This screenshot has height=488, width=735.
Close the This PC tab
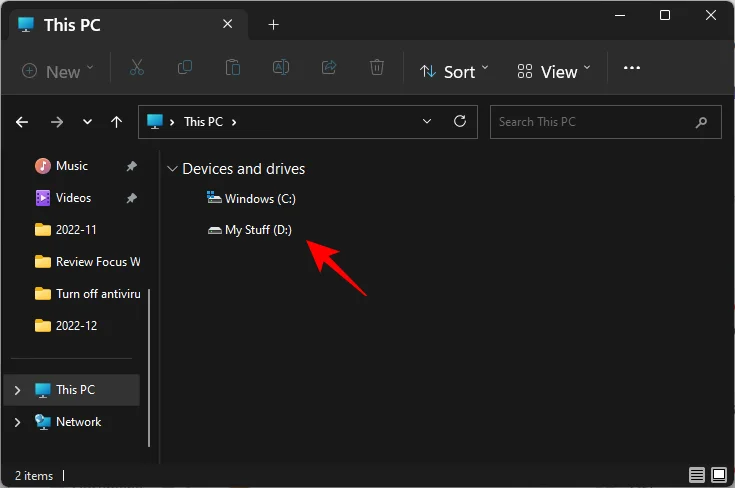[227, 24]
